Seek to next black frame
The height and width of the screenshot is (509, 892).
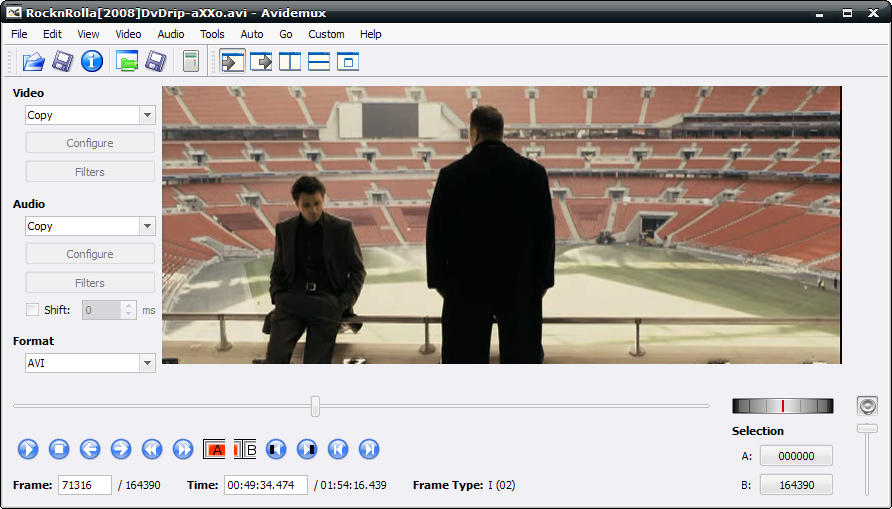point(307,449)
